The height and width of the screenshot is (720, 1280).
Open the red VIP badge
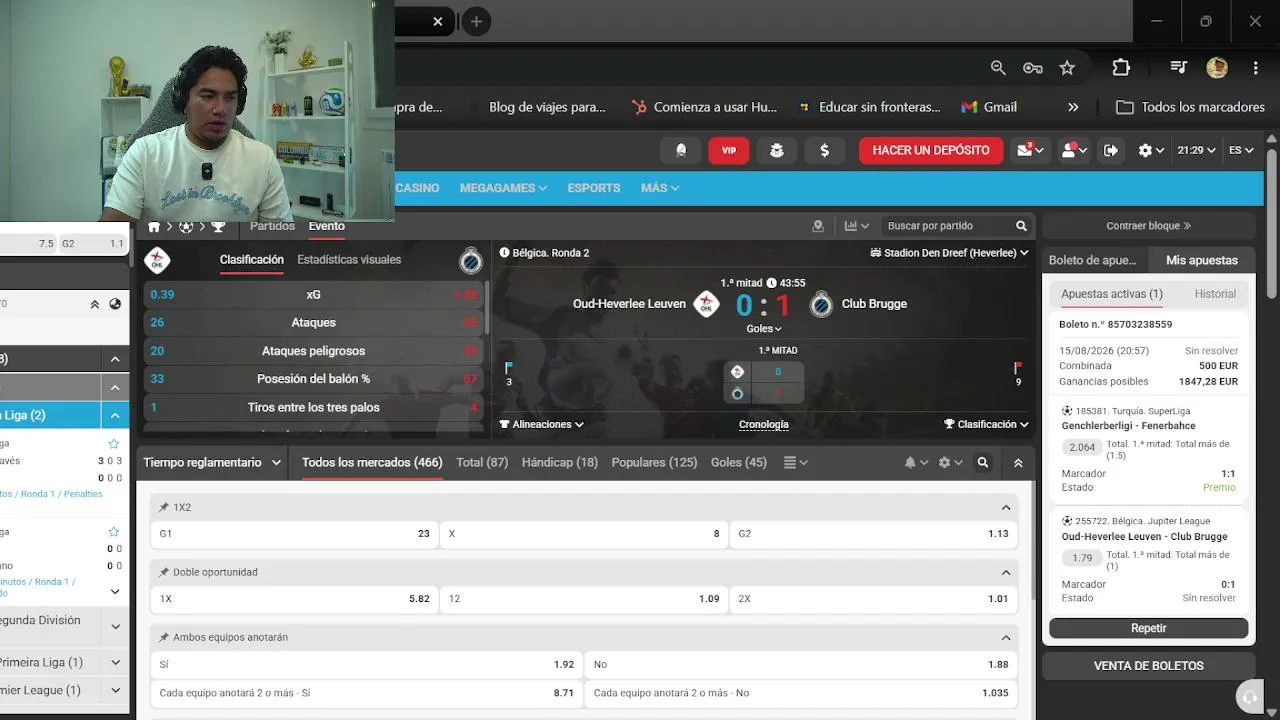point(729,150)
